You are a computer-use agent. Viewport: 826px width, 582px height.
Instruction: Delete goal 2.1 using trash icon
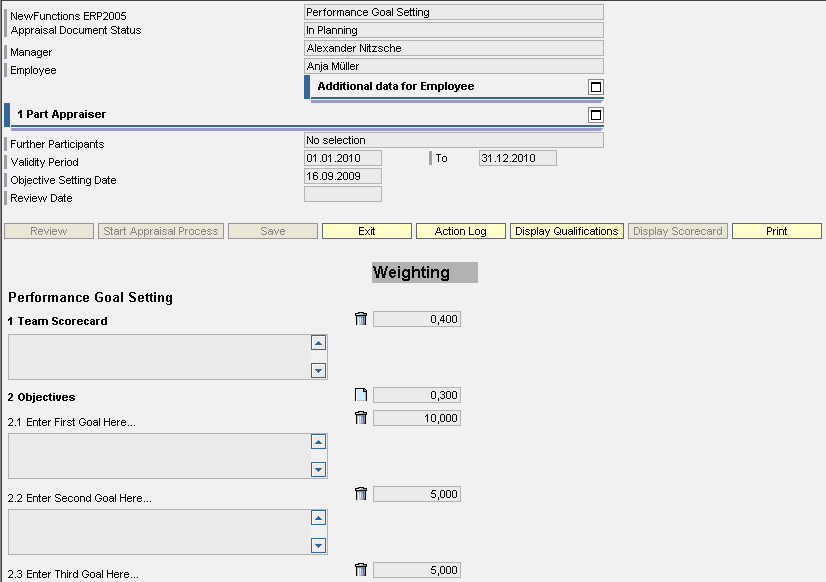[361, 418]
